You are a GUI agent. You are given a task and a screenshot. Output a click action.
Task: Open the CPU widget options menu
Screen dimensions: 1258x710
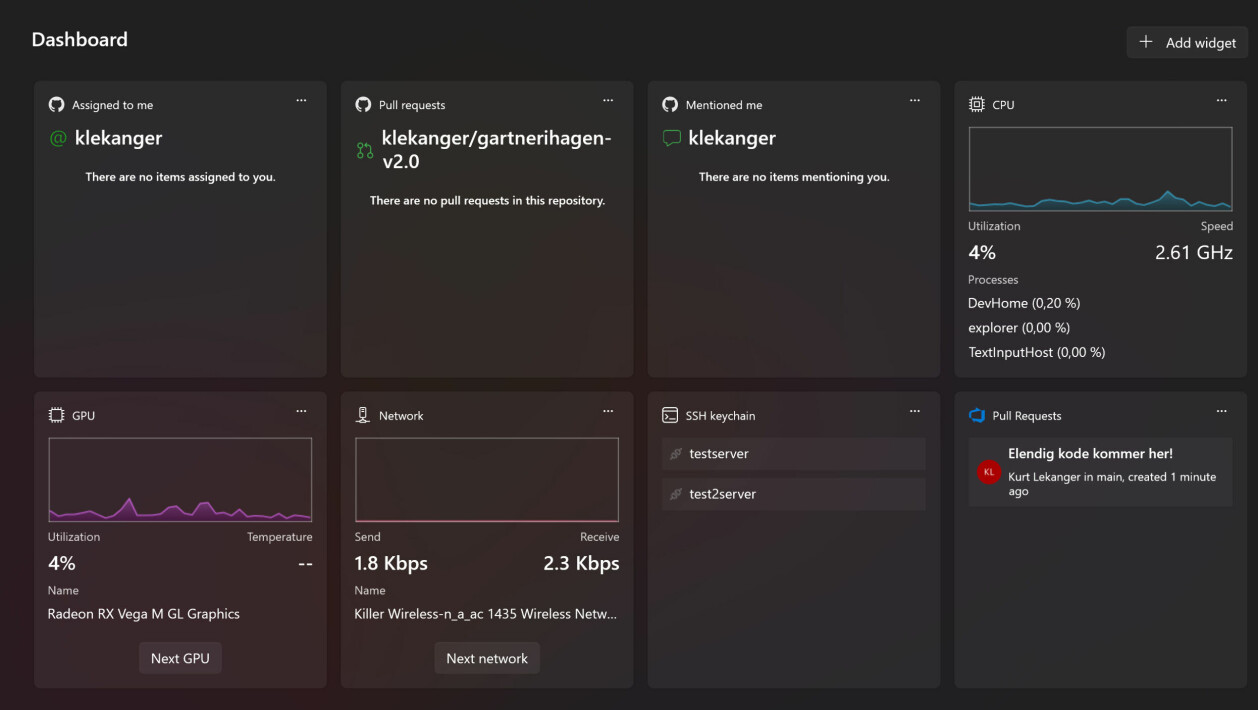click(x=1222, y=101)
